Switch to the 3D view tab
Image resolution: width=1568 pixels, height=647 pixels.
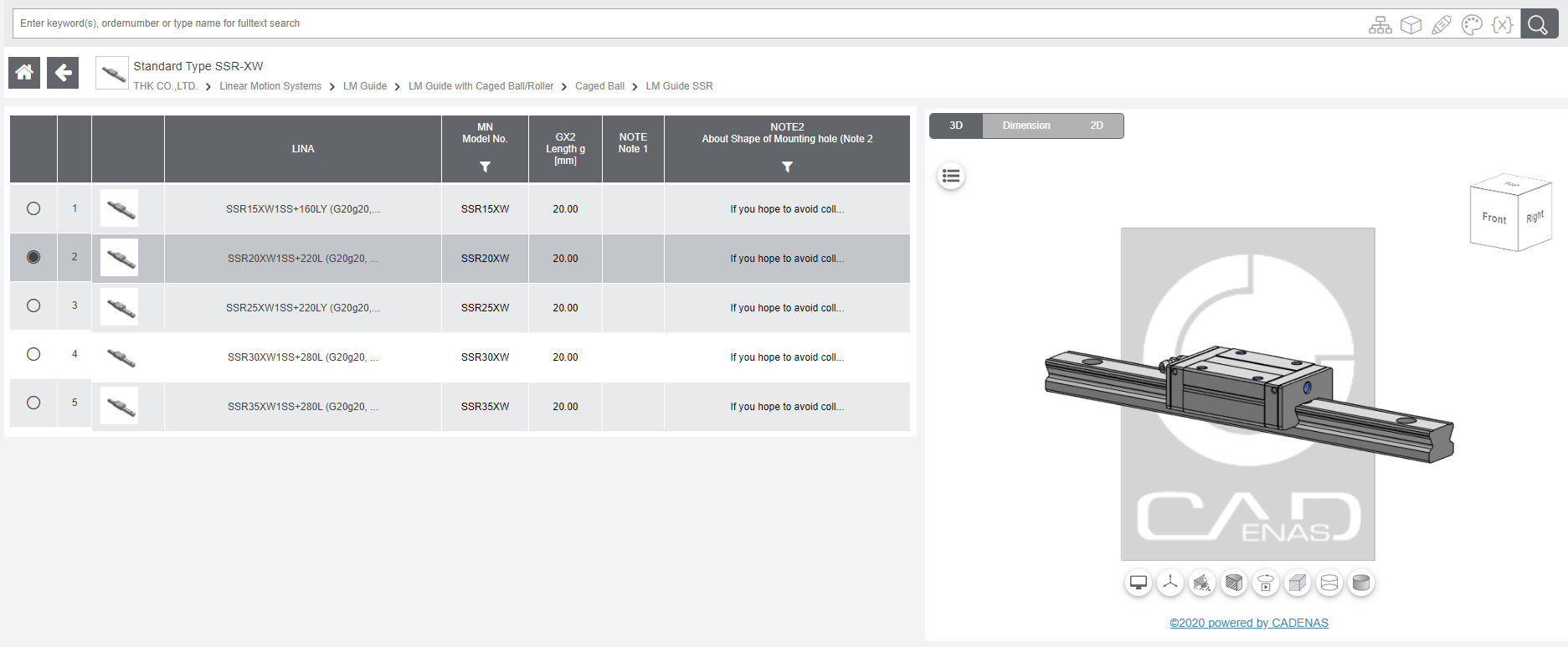coord(956,126)
